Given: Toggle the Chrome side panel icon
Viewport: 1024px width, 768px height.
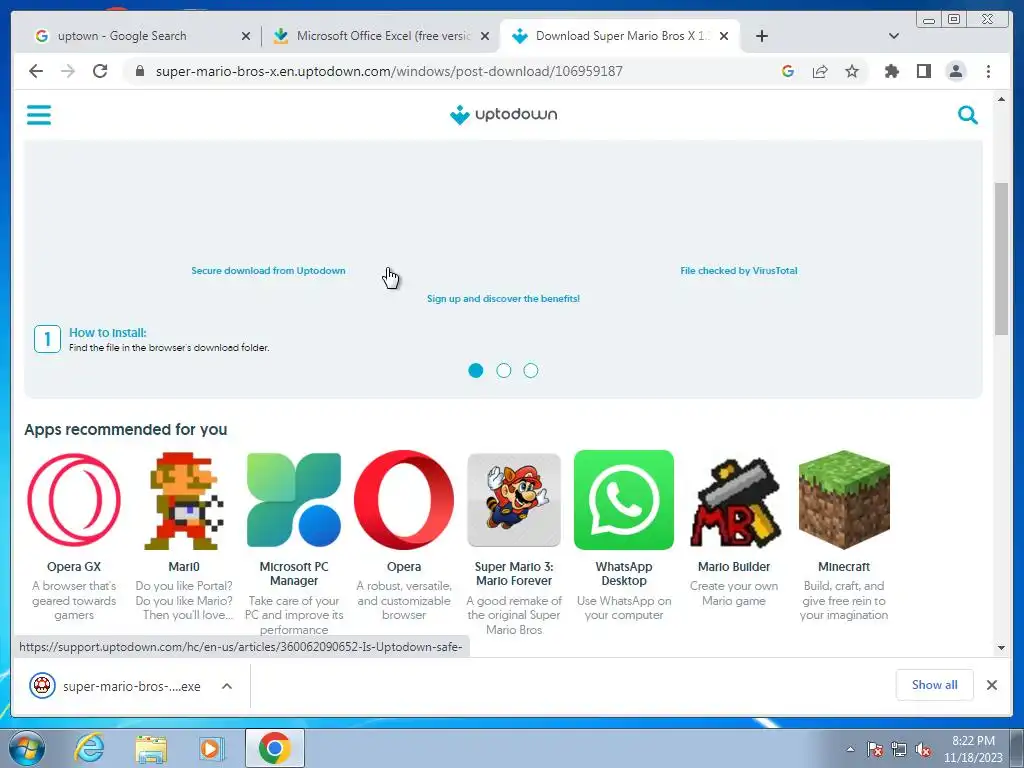Looking at the screenshot, I should [x=923, y=71].
